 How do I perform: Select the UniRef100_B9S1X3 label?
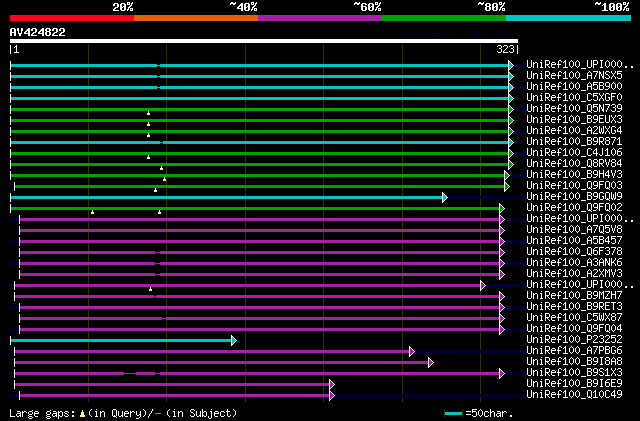point(574,373)
